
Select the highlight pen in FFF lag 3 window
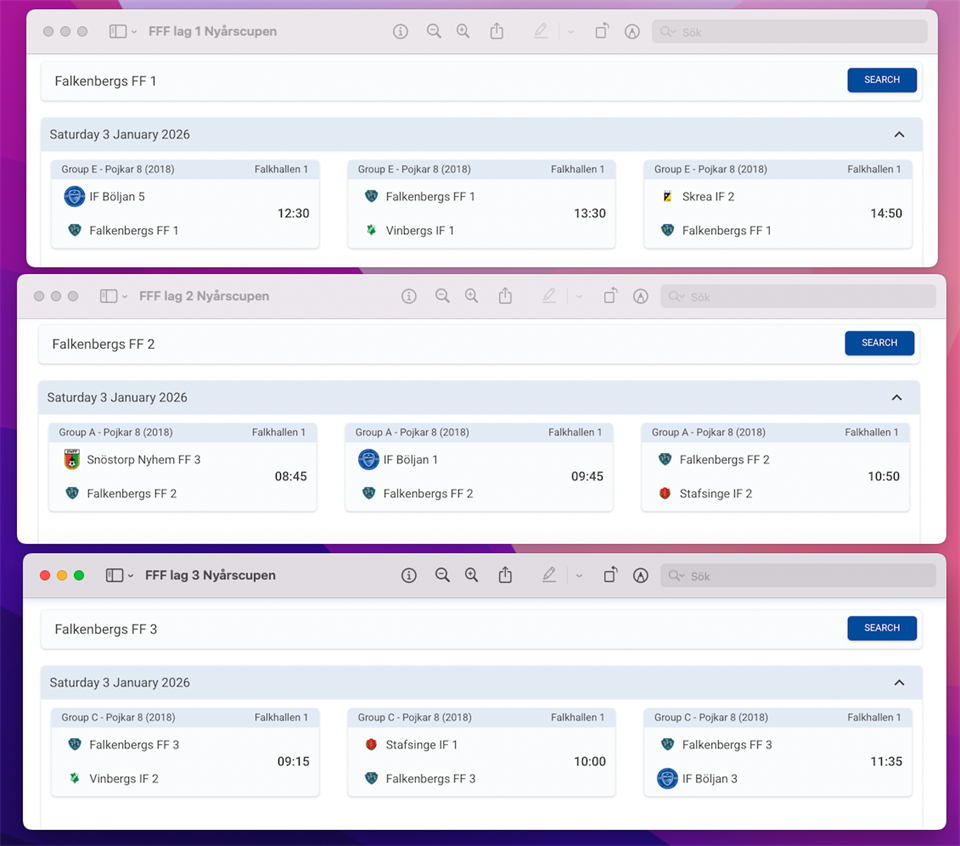[548, 575]
